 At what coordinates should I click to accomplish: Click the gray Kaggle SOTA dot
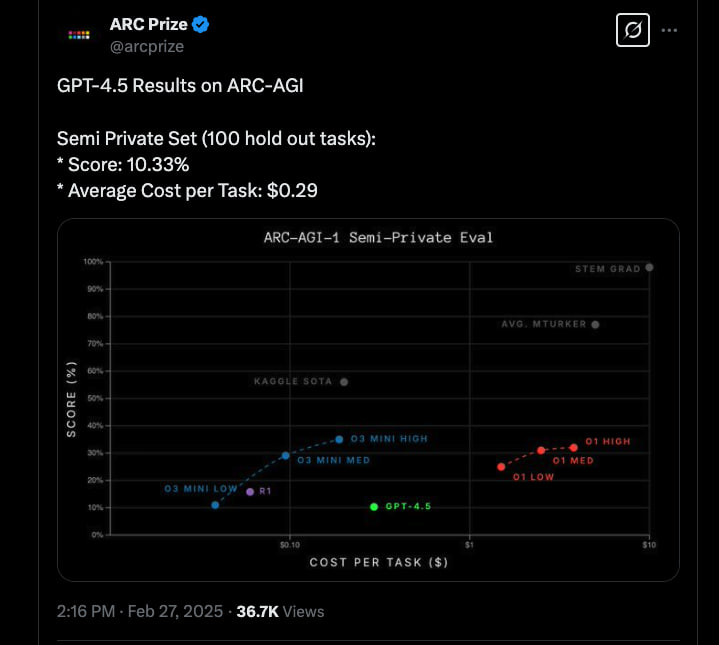344,381
